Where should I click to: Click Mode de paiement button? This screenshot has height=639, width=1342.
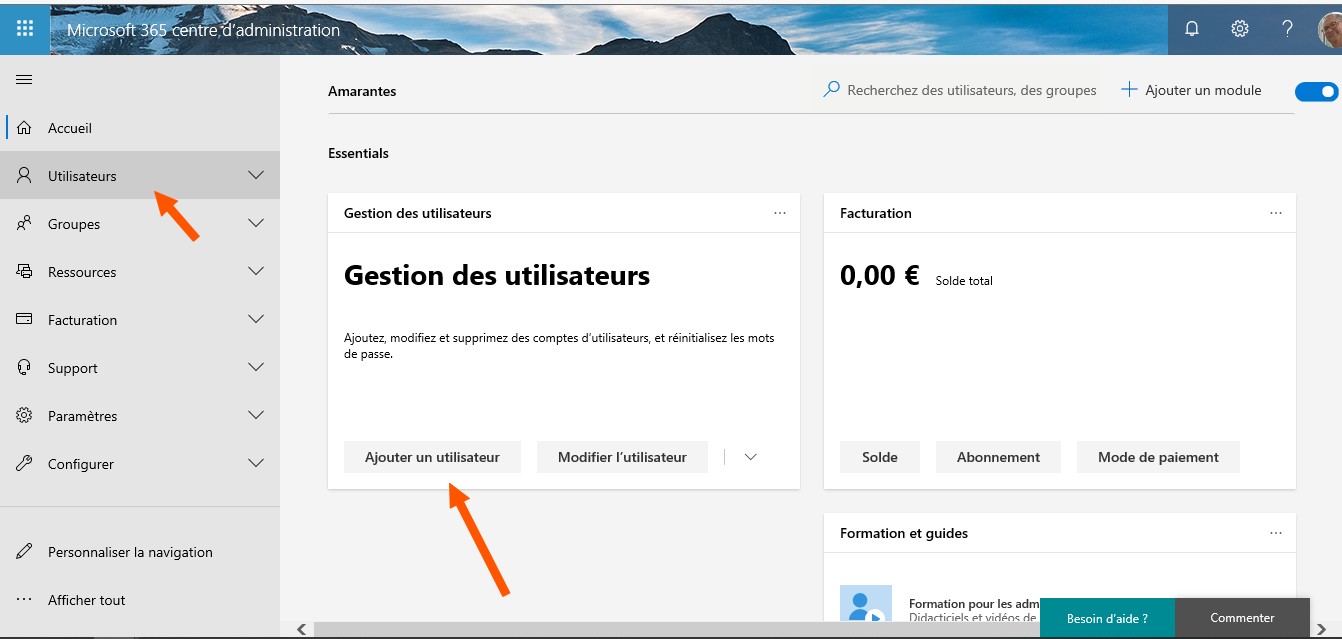tap(1158, 457)
